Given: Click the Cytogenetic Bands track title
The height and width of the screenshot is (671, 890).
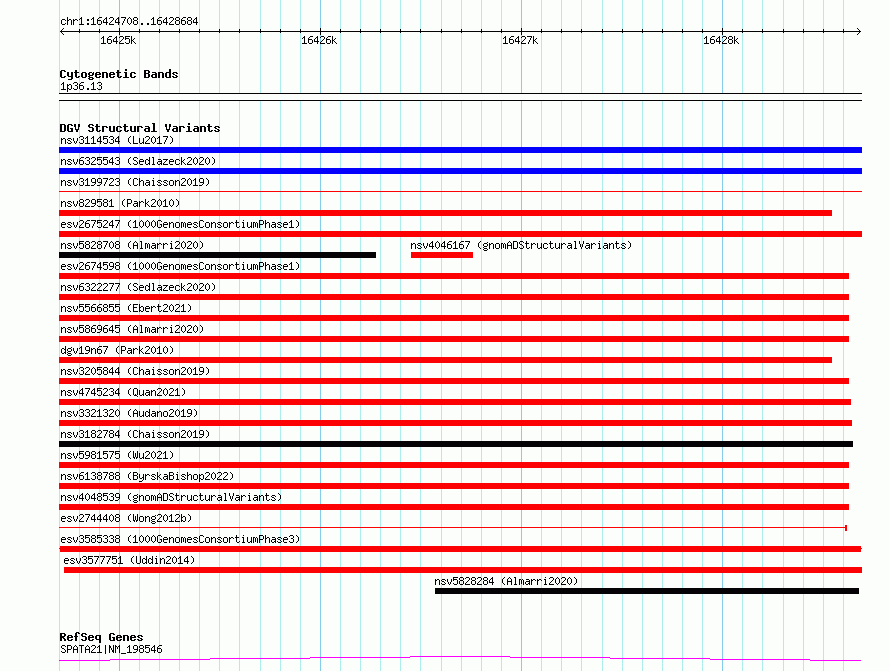Looking at the screenshot, I should (119, 74).
